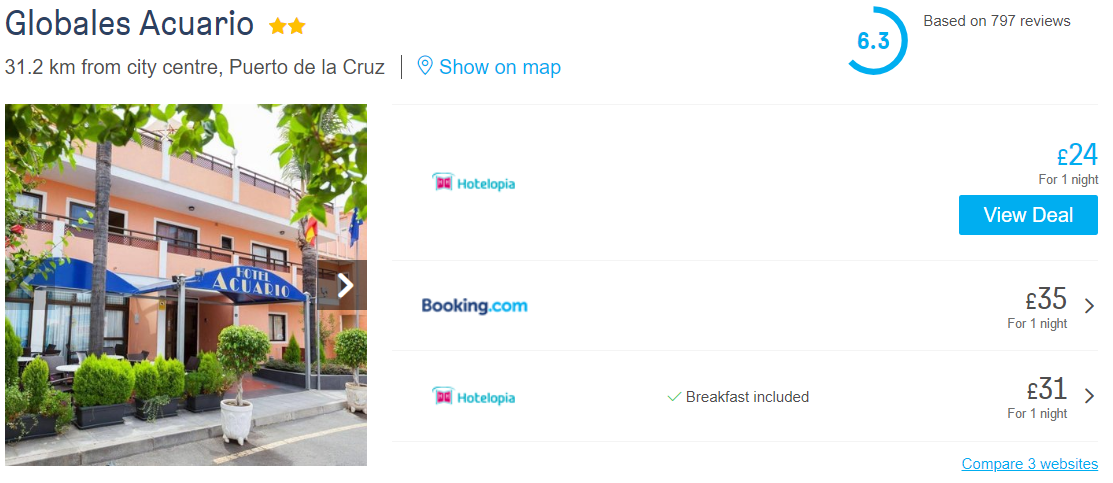Click the Hotelopia logo with breakfast offer
The image size is (1113, 483).
click(473, 396)
